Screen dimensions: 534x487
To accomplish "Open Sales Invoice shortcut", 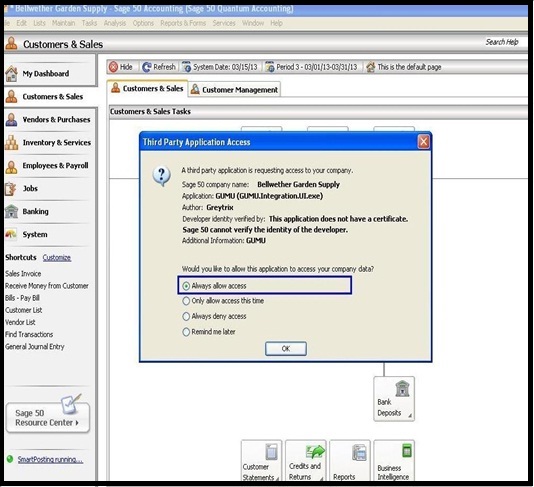I will click(23, 273).
